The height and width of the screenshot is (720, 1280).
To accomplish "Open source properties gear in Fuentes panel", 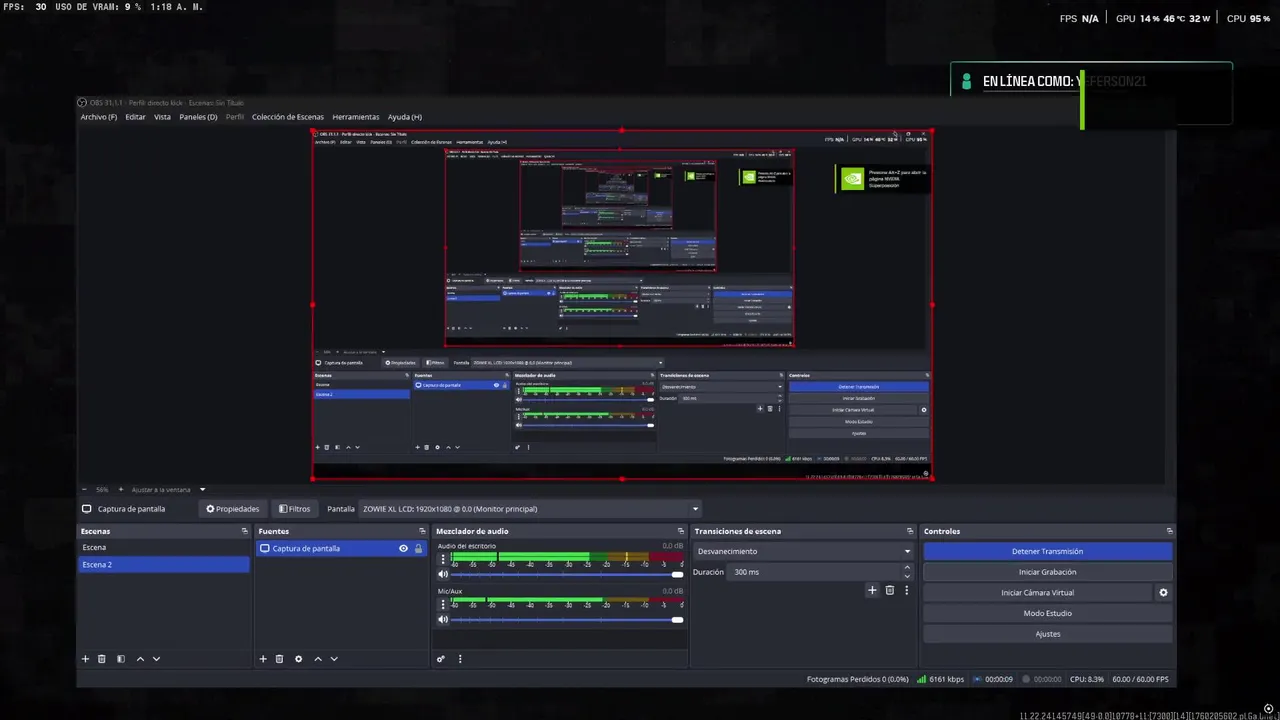I will pyautogui.click(x=298, y=659).
